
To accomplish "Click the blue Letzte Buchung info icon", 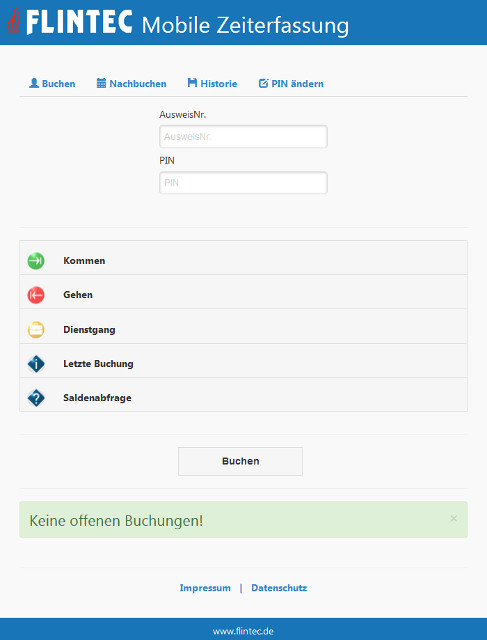I will (x=36, y=364).
